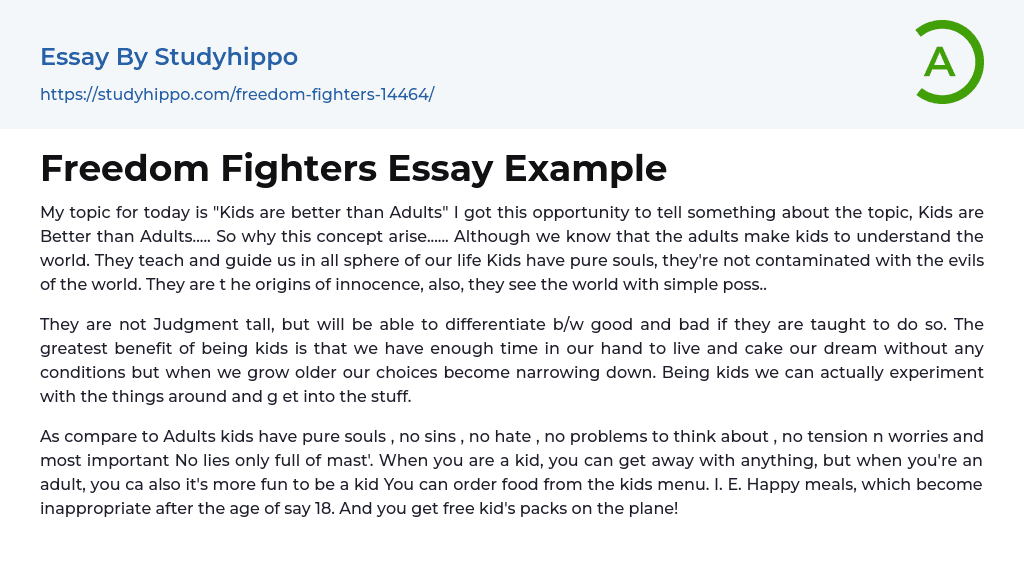Click the paragraph beginning "My topic for today"
Viewport: 1024px width, 577px height.
pyautogui.click(x=512, y=248)
